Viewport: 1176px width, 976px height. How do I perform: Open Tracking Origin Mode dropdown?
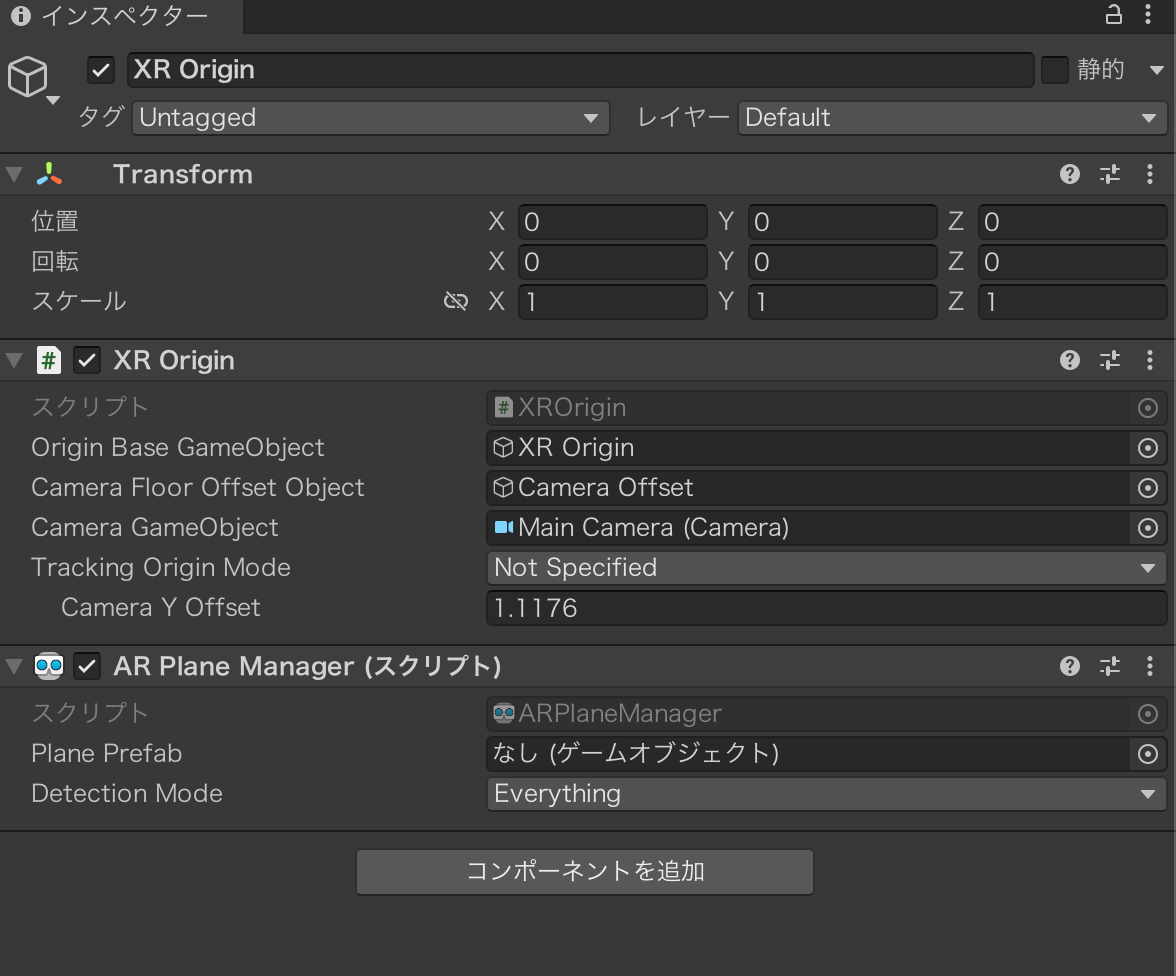click(x=826, y=568)
